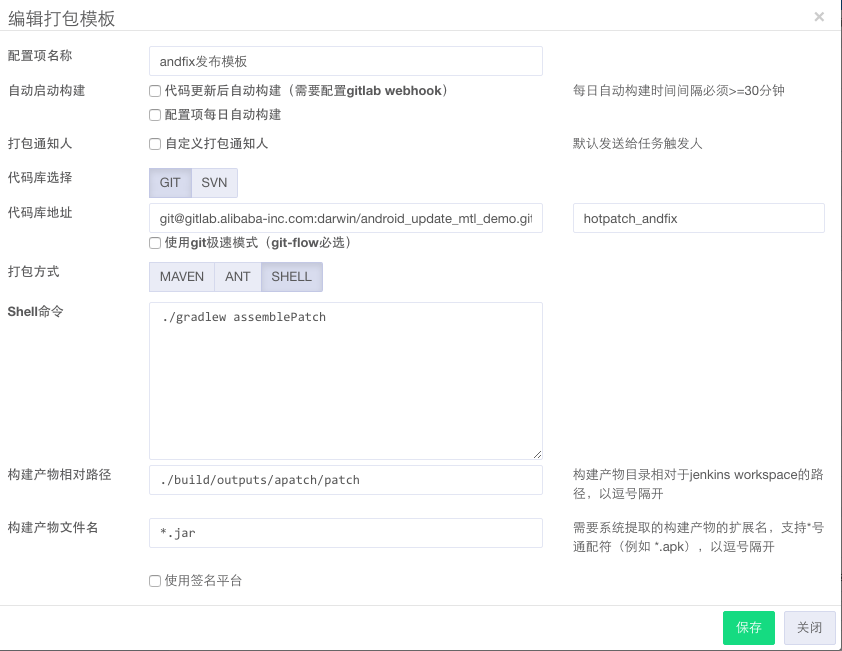Choose ANT packaging method

point(238,277)
